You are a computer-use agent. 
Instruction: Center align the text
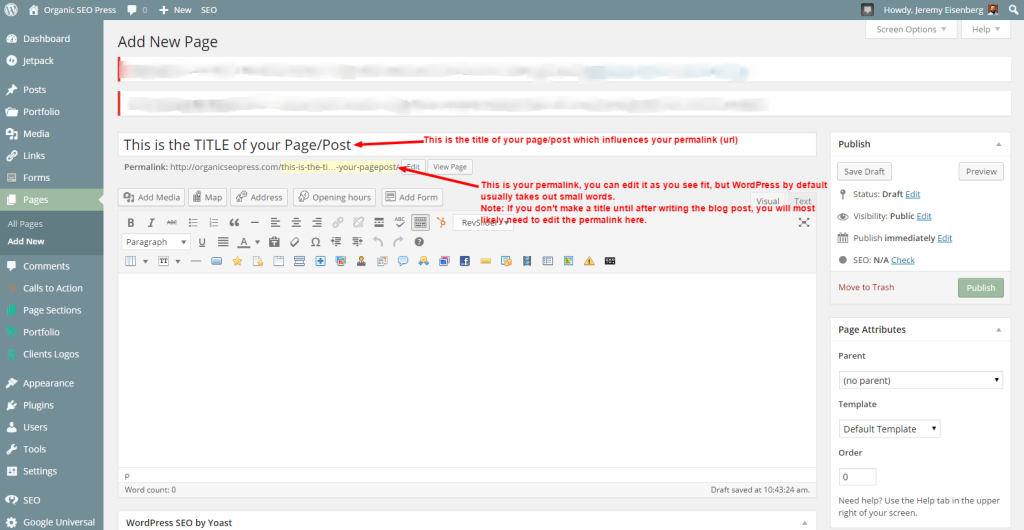(296, 222)
